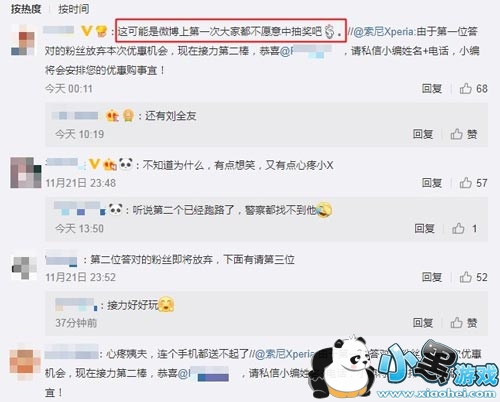Switch to 按热度 sorting tab
Image resolution: width=500 pixels, height=402 pixels.
tap(26, 9)
